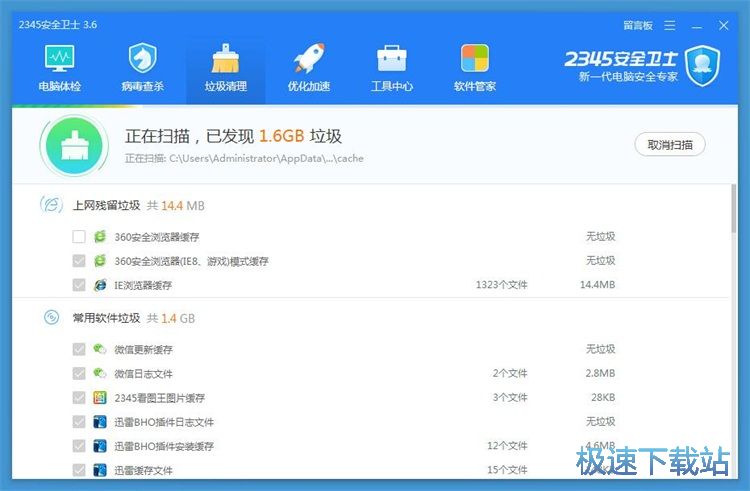Click the scan progress bar under the tabs
Viewport: 750px width, 491px height.
click(x=375, y=106)
